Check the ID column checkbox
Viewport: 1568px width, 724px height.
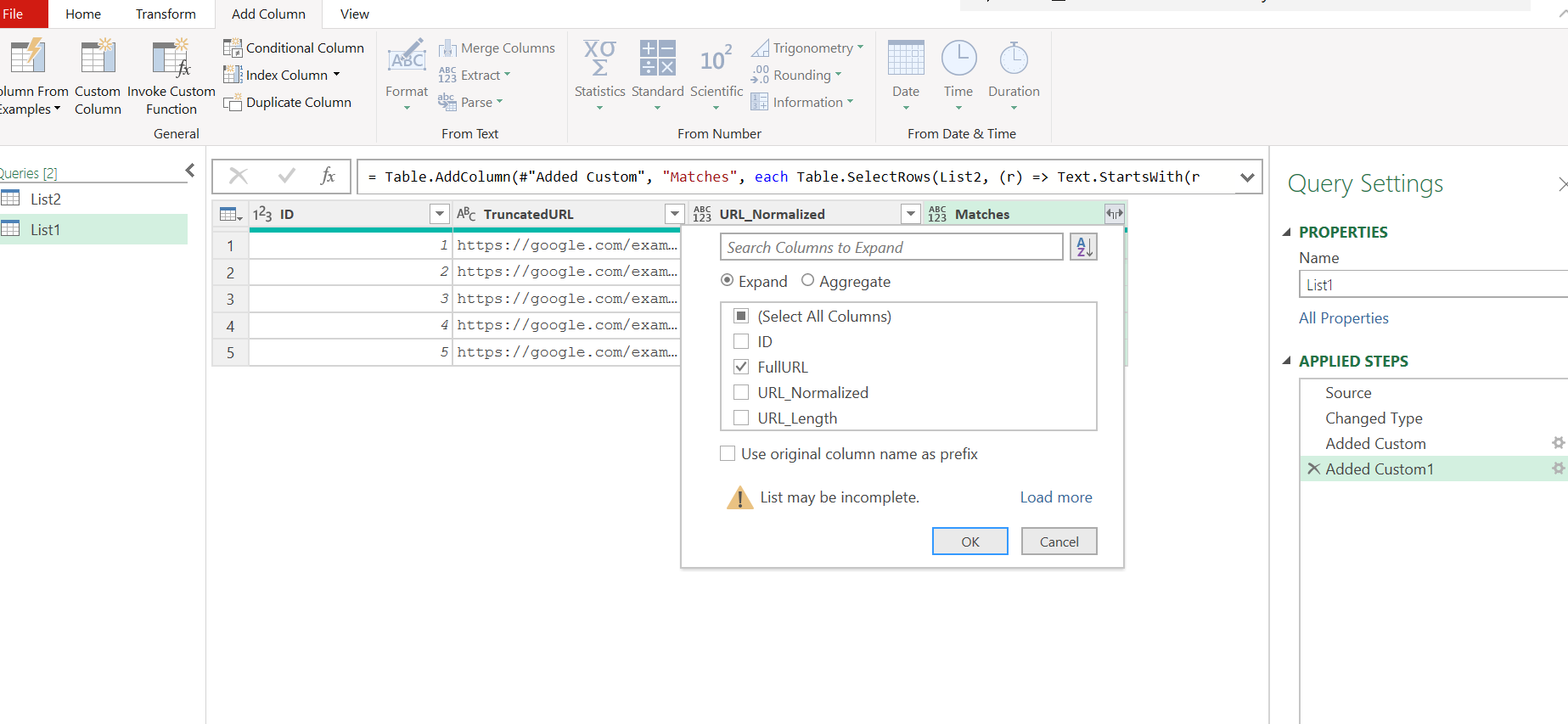pyautogui.click(x=741, y=341)
